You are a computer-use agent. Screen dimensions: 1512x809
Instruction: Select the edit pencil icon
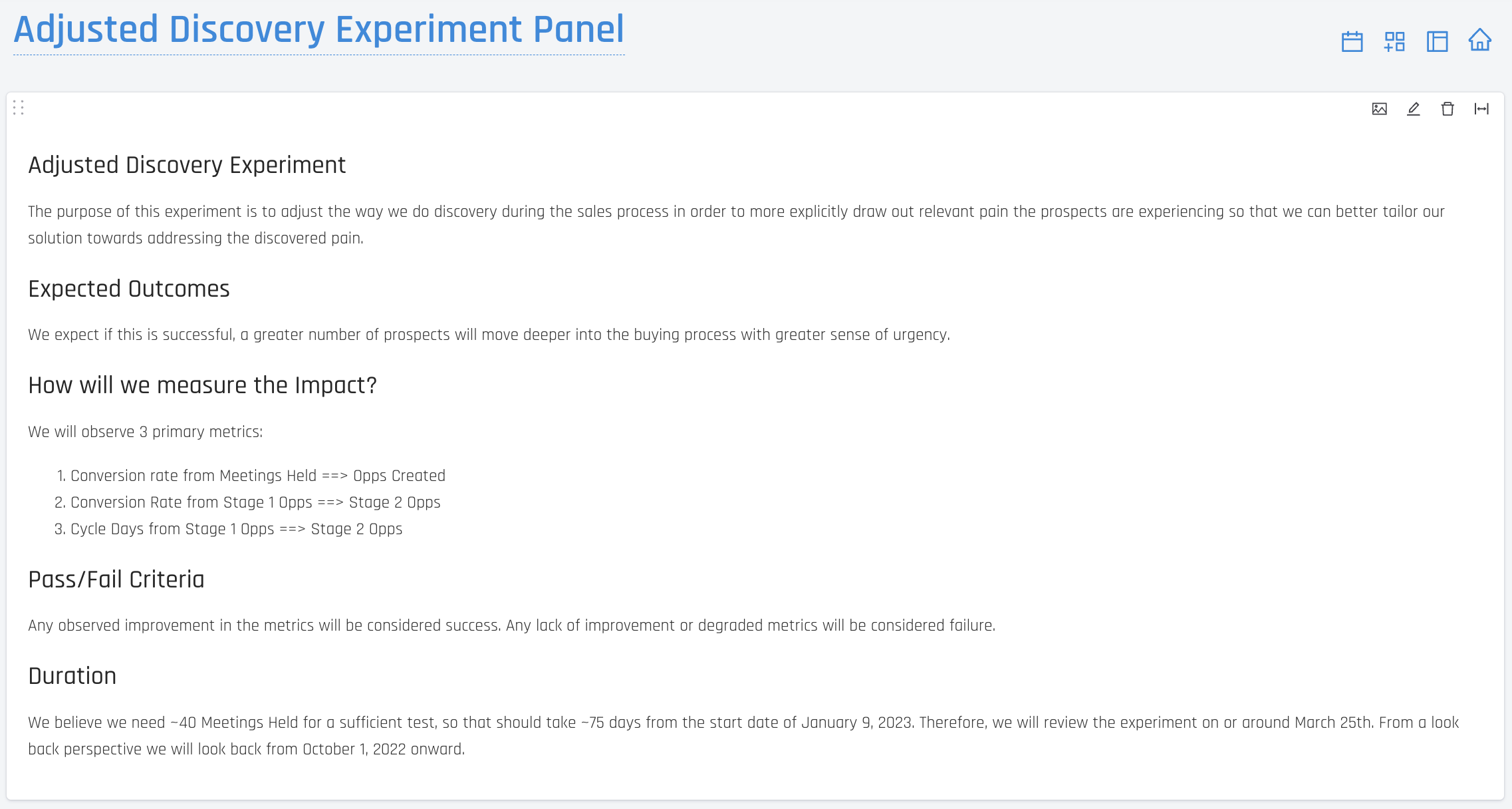tap(1413, 108)
